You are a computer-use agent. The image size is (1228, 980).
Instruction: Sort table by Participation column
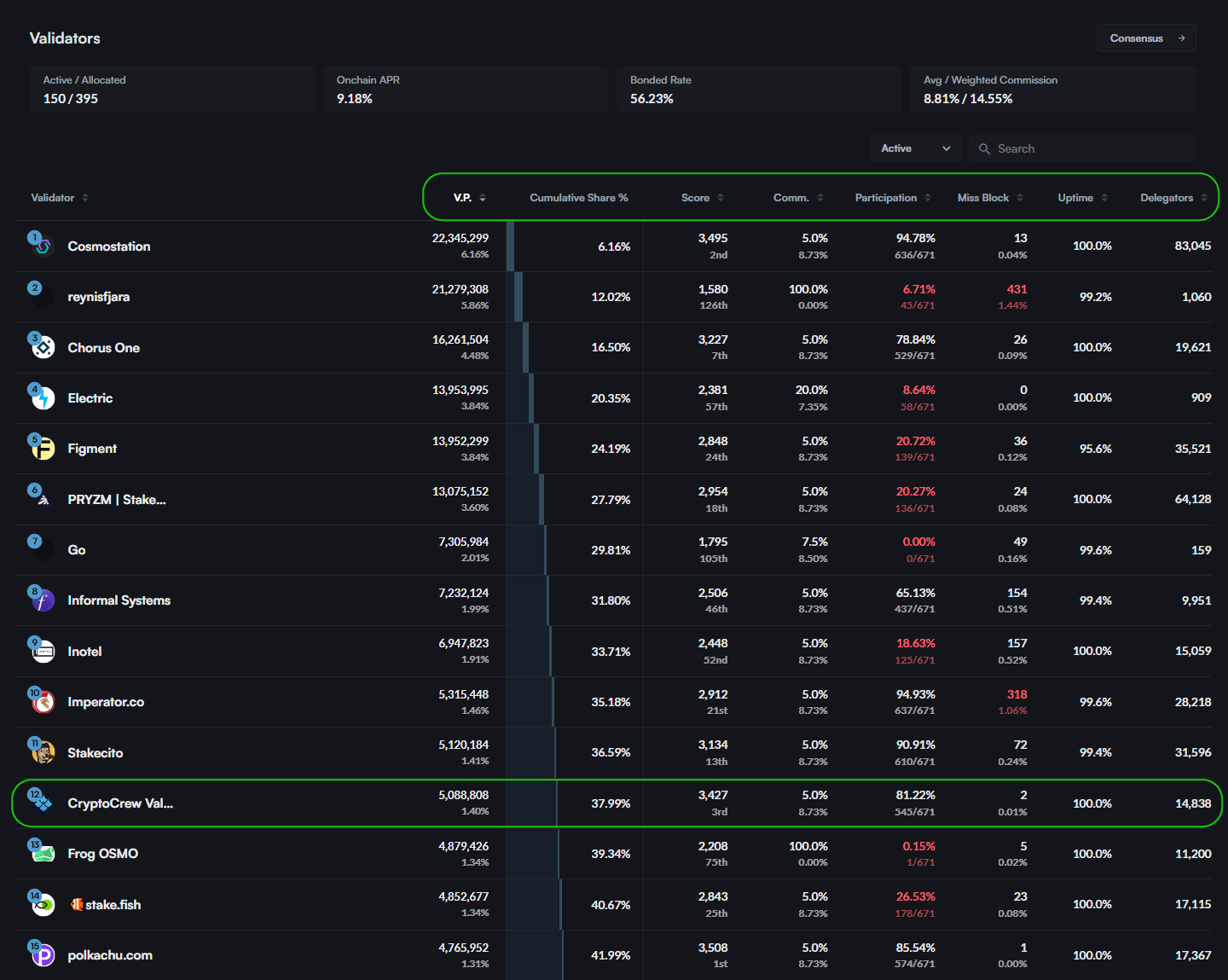point(893,198)
